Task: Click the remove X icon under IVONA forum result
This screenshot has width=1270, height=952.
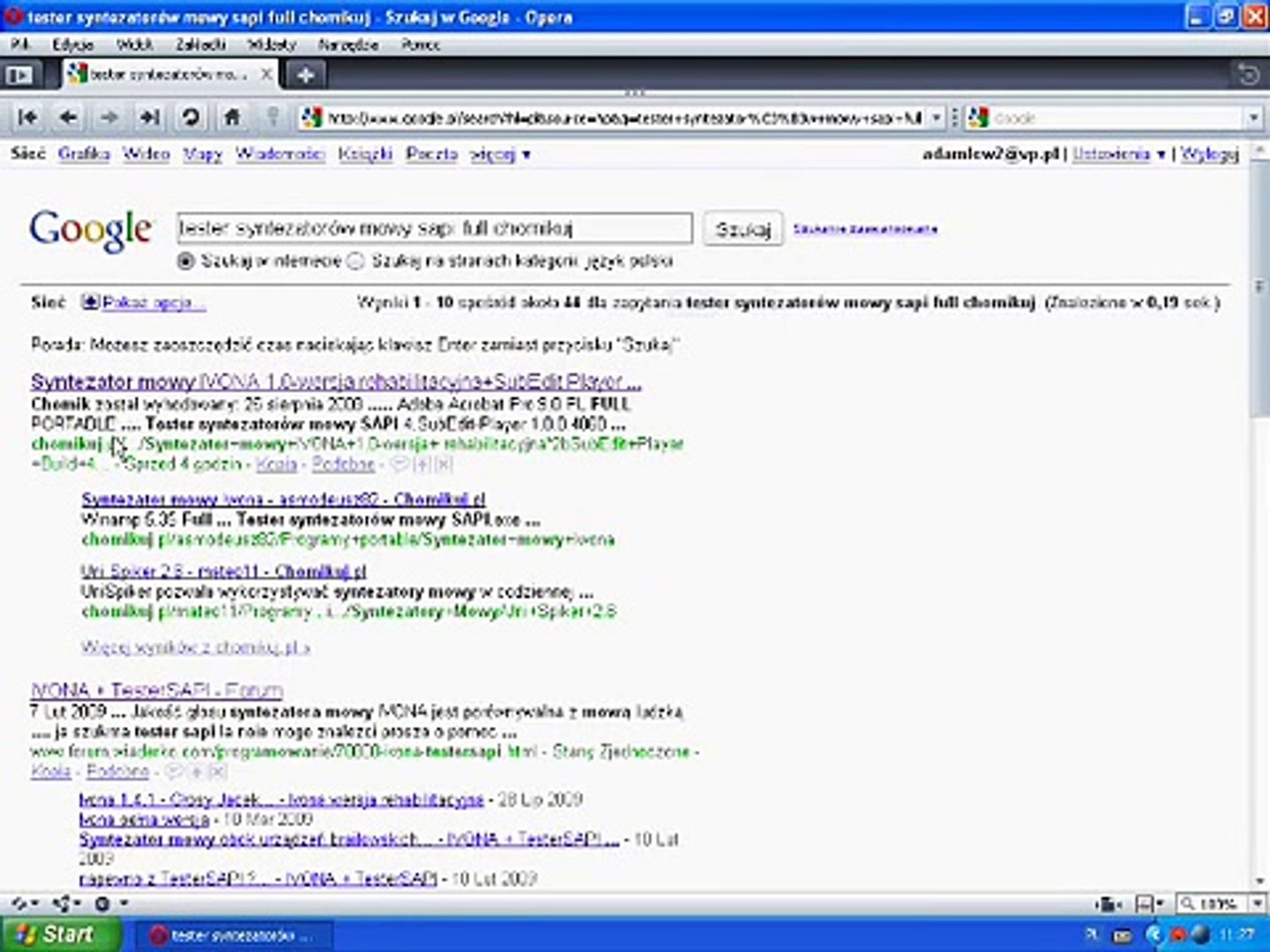Action: coord(217,772)
